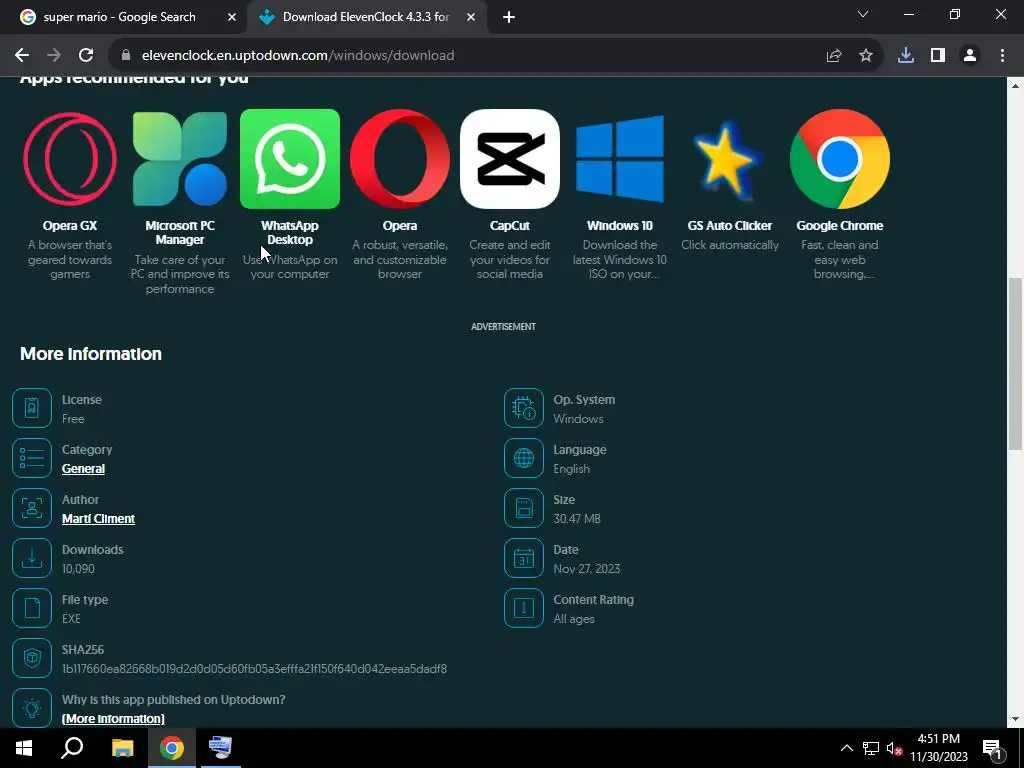Click the 10,090 downloads value

(78, 569)
